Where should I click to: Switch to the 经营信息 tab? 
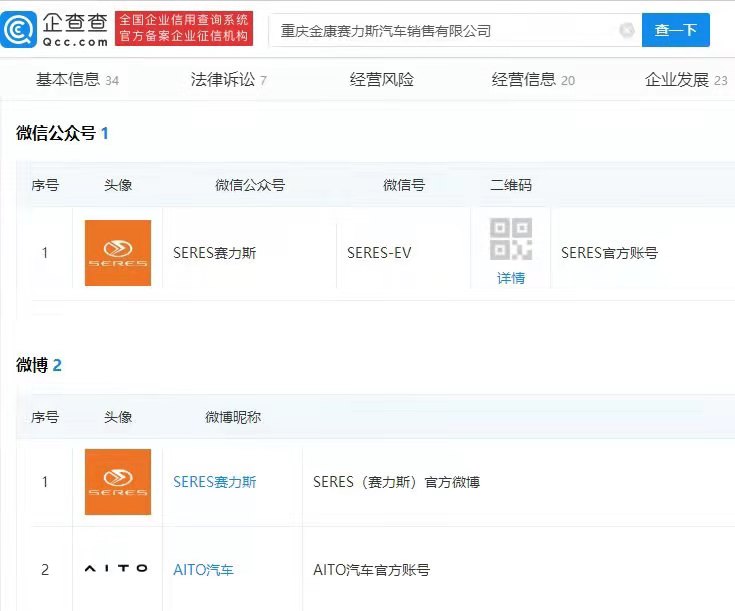pos(533,80)
